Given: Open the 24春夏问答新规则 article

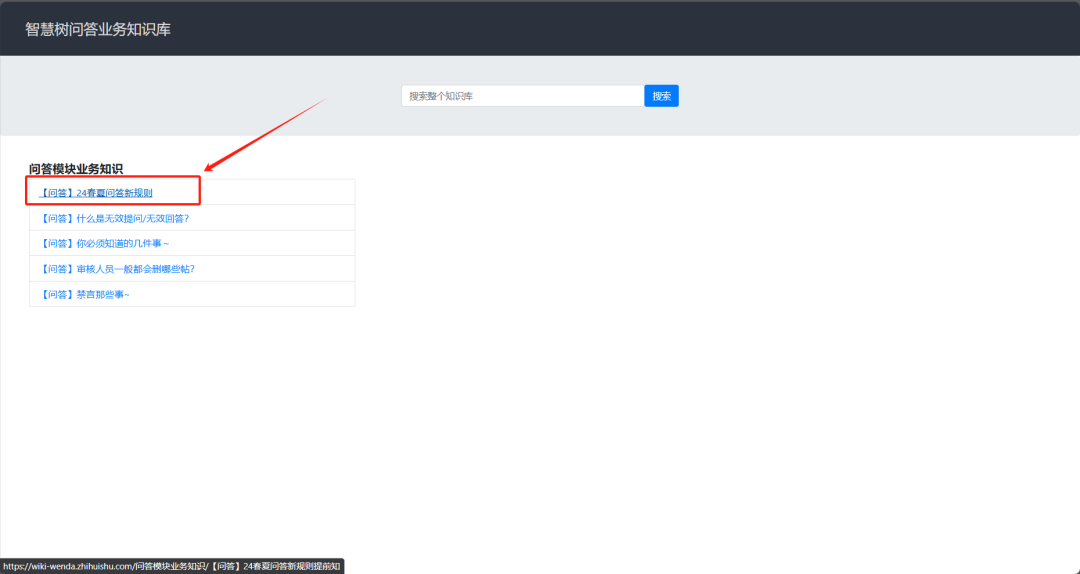Looking at the screenshot, I should point(96,193).
